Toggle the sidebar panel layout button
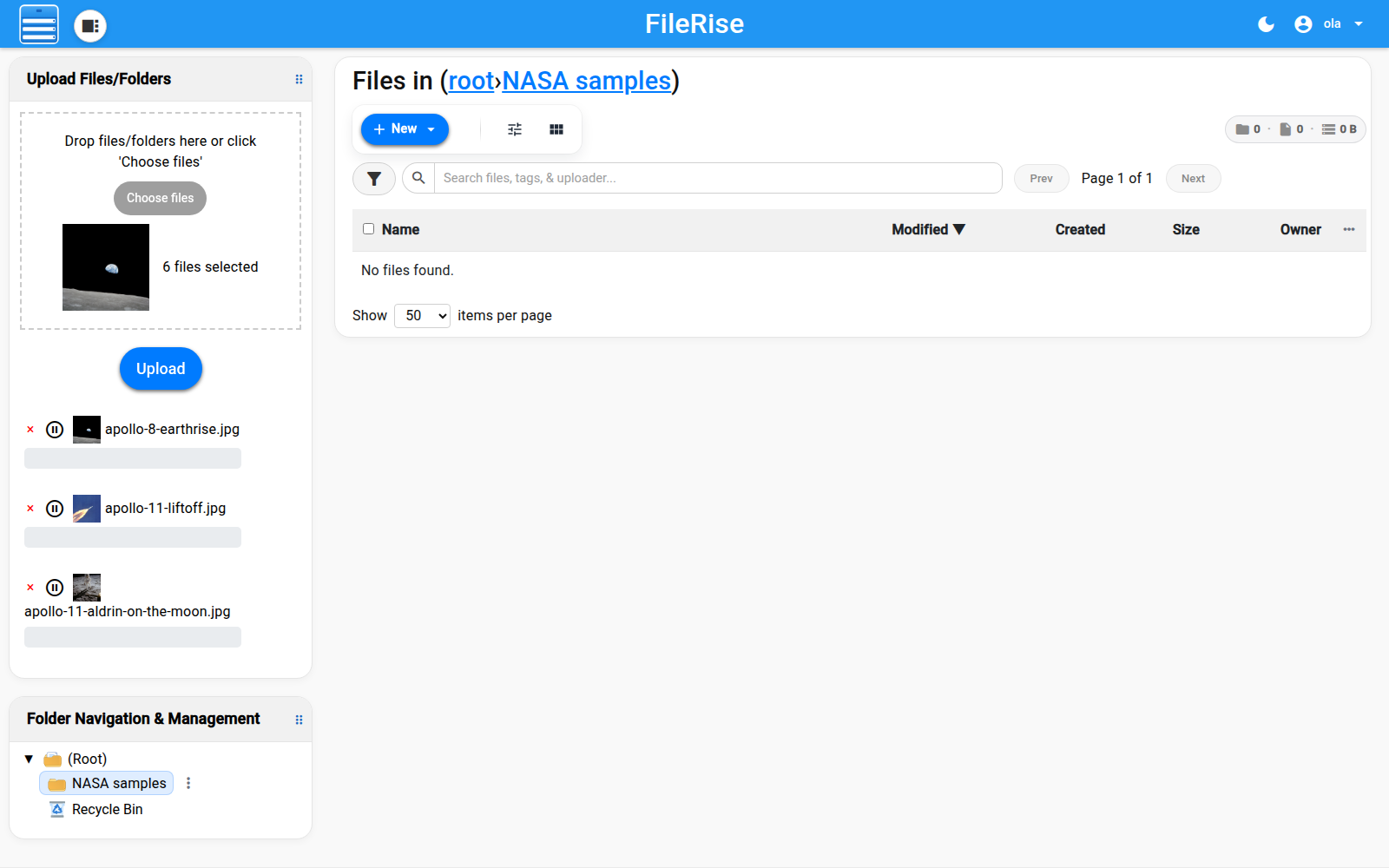1389x868 pixels. point(90,25)
